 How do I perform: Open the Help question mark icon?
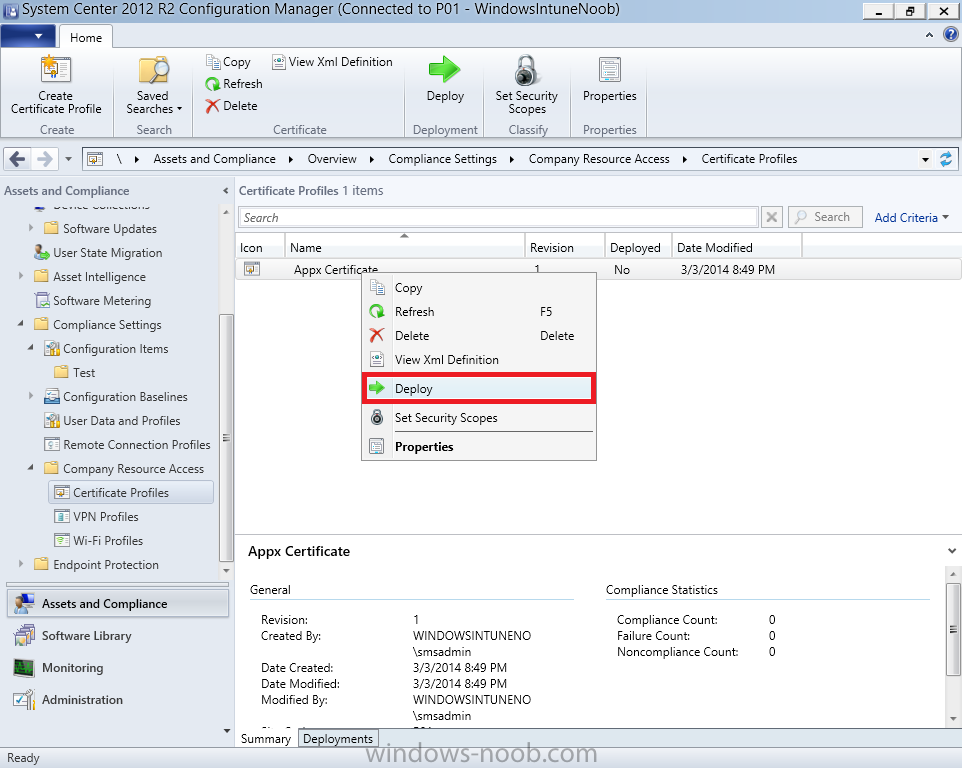coord(950,35)
